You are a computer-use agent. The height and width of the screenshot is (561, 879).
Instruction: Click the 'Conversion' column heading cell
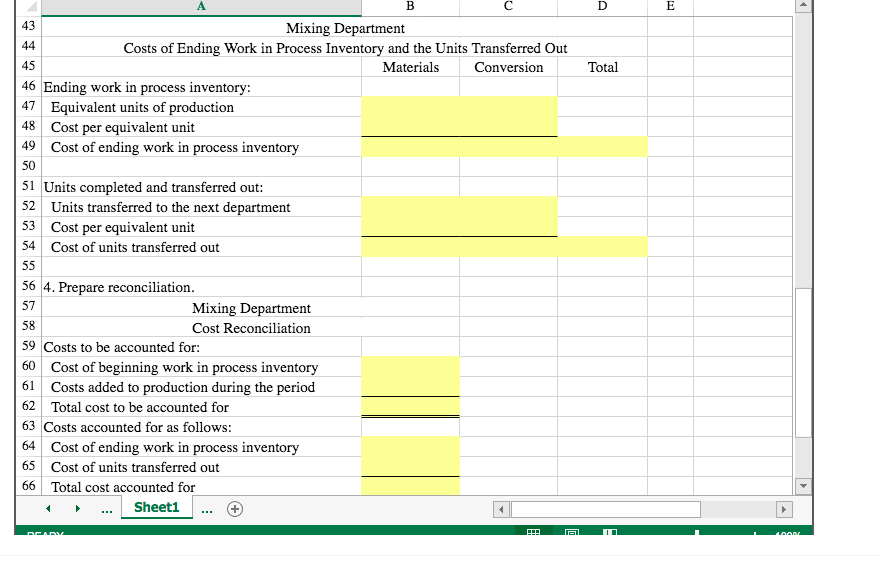508,67
